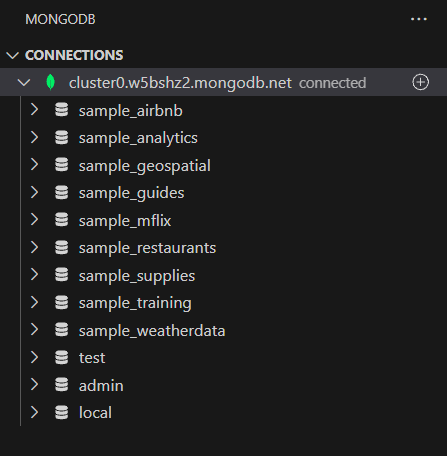This screenshot has width=447, height=456.
Task: Open the MongoDB panel ellipsis menu
Action: [419, 19]
